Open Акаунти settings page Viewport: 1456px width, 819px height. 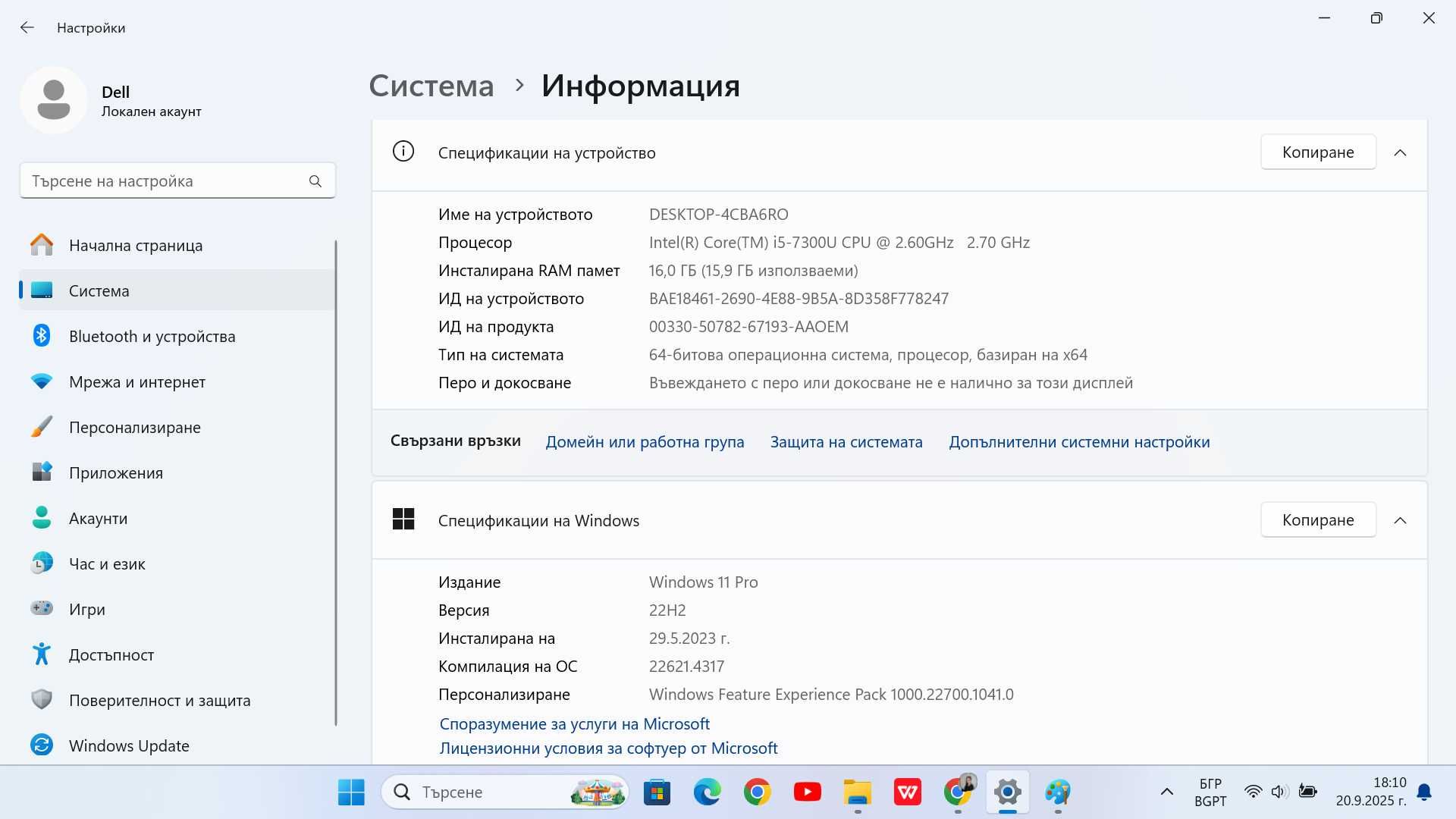(x=177, y=518)
